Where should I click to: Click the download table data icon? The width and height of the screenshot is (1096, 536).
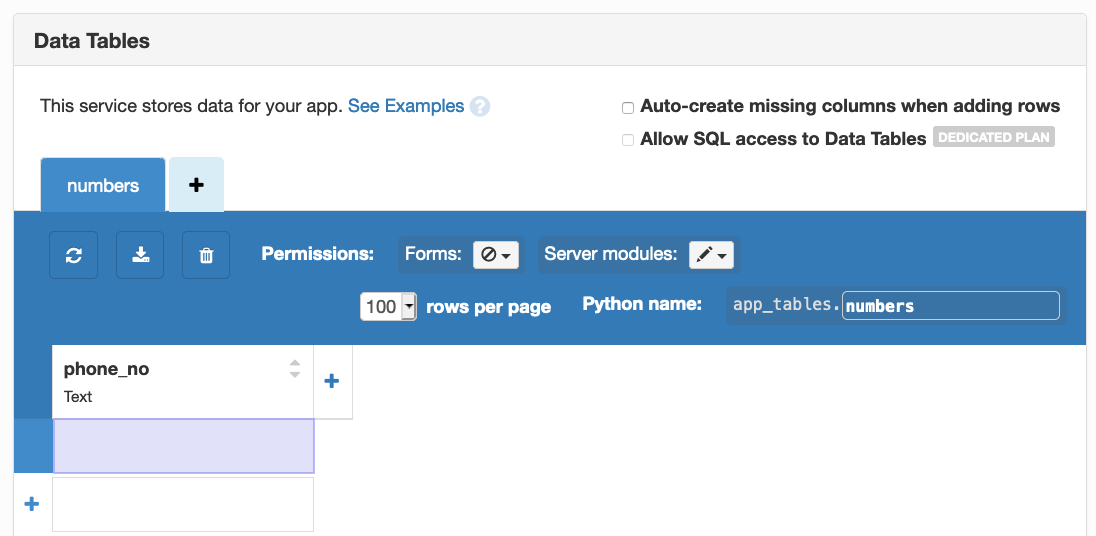(x=140, y=255)
